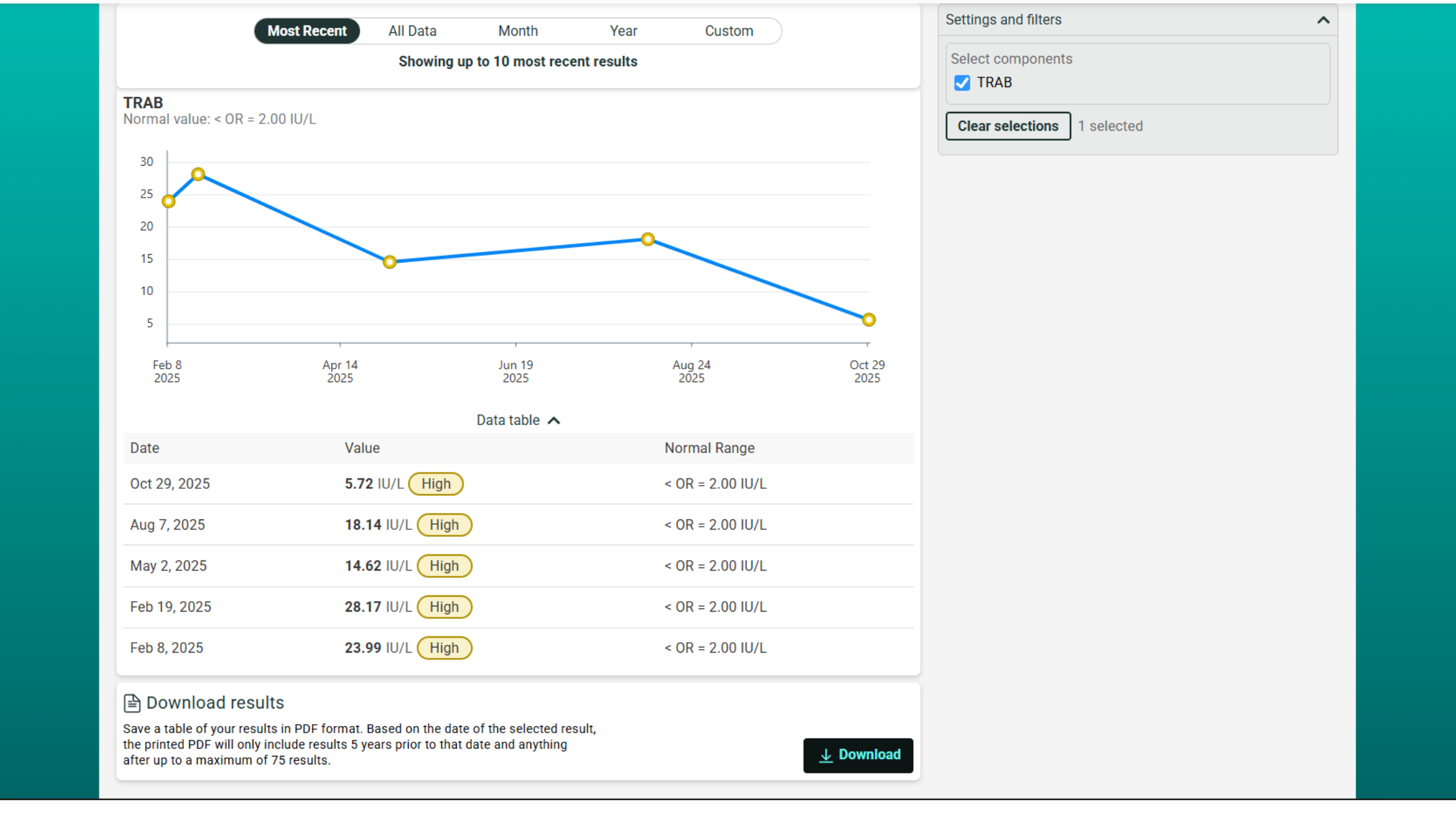
Task: Collapse the Settings and filters panel
Action: [x=1323, y=20]
